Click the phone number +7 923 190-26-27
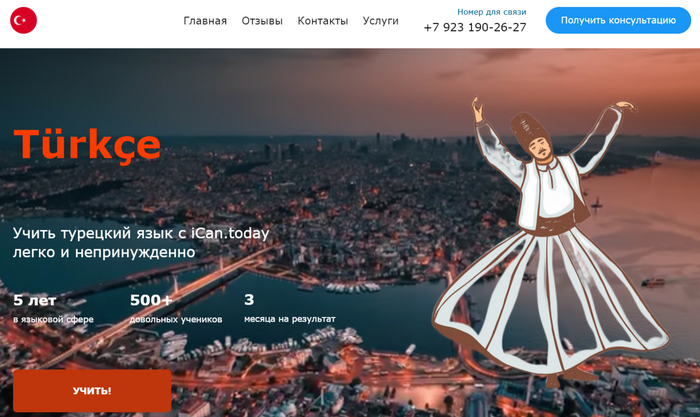The width and height of the screenshot is (700, 417). pos(475,27)
